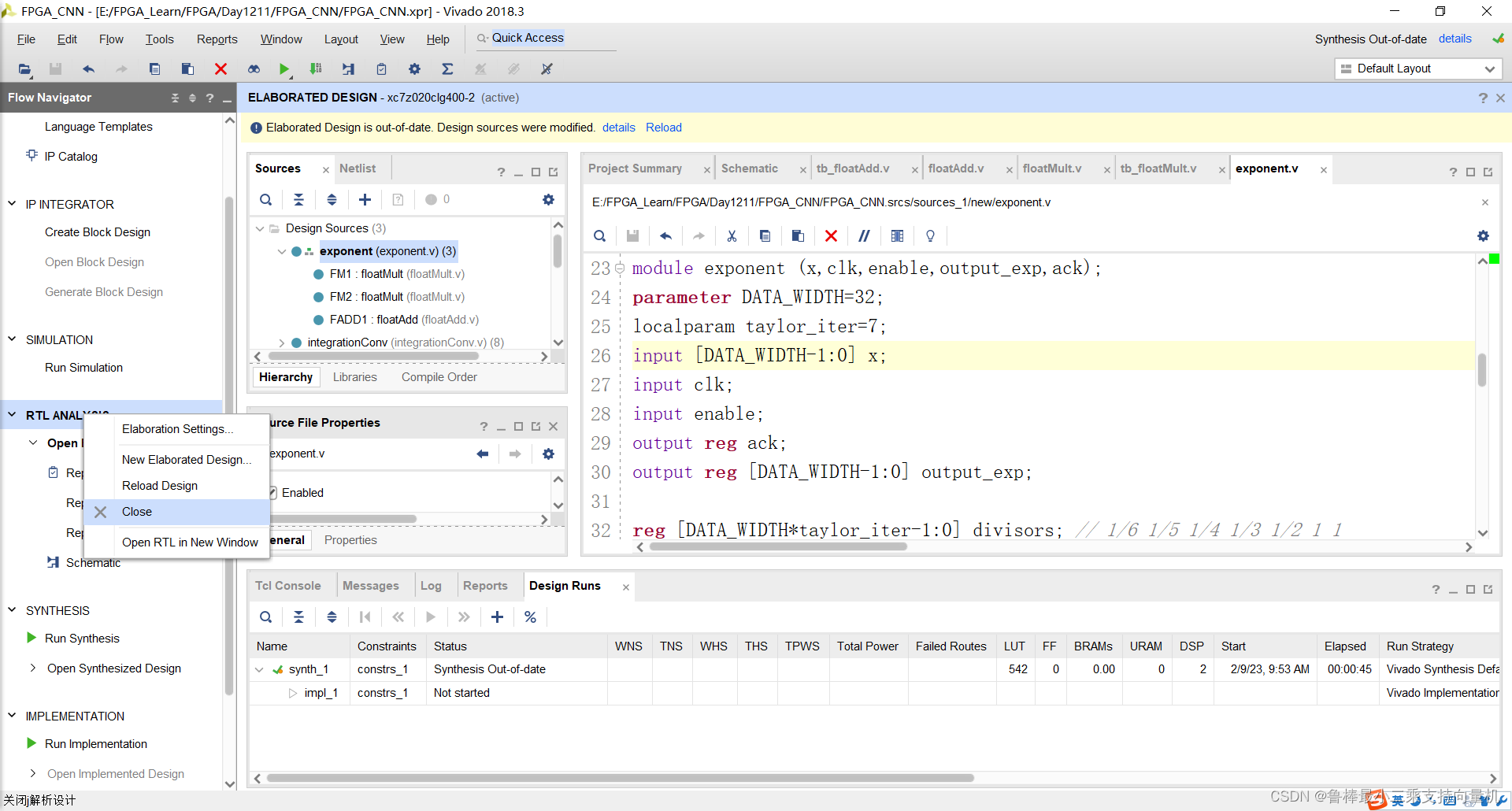Click the code editor vertical scrollbar thumb
1512x811 pixels.
(1482, 369)
